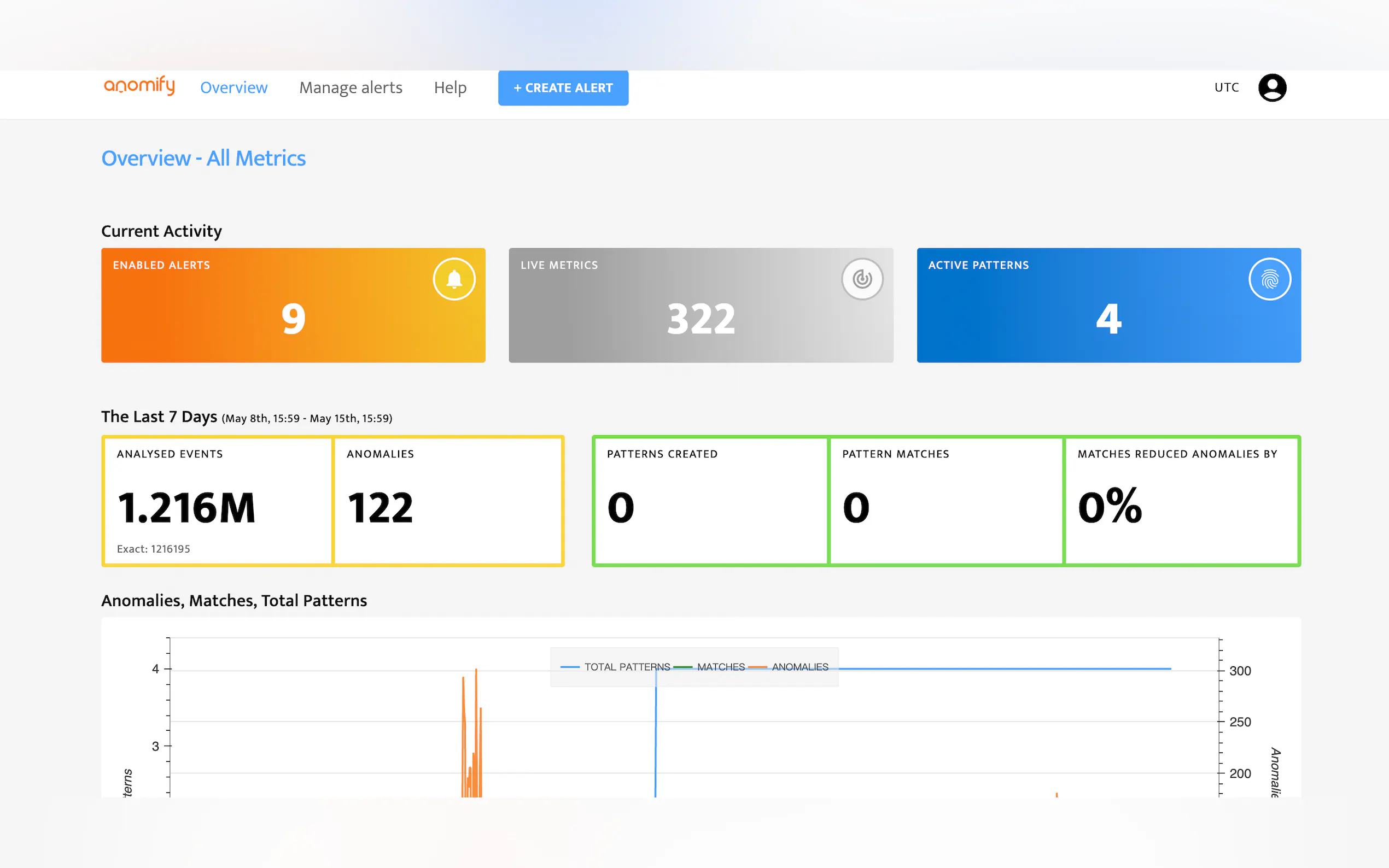Open the user account avatar icon

pos(1271,88)
